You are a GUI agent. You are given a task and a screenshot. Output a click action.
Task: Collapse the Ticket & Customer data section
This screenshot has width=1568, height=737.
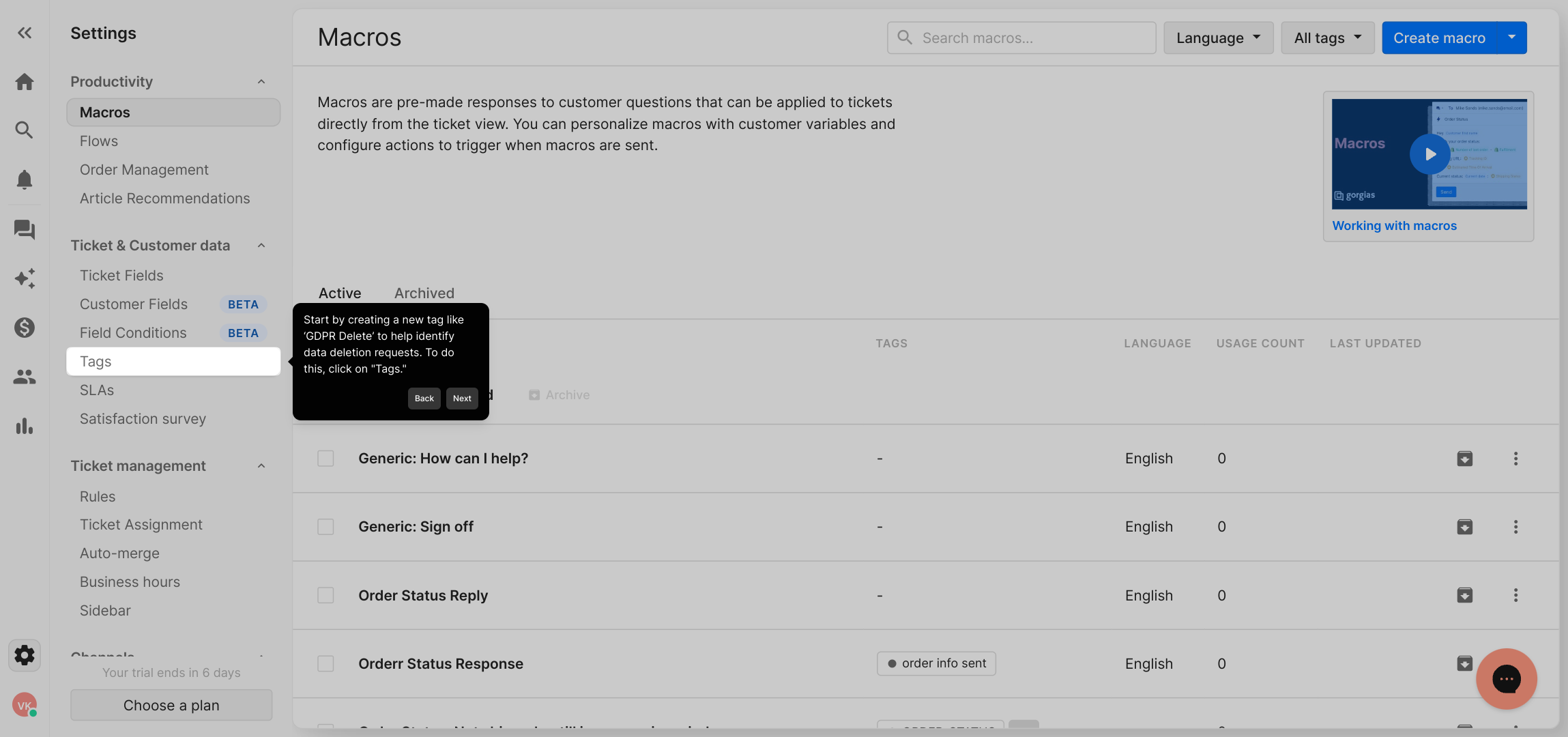261,246
